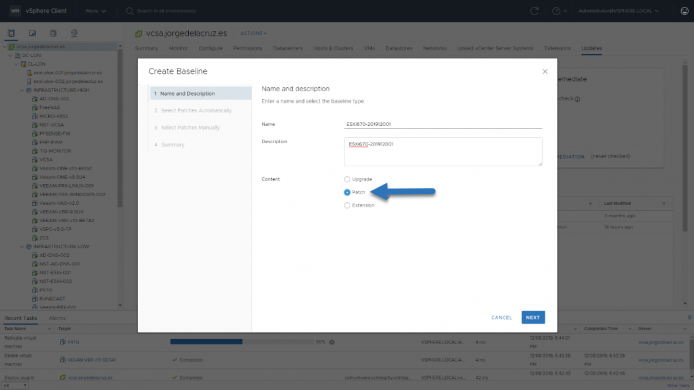Open the Networking inventory icon
The image size is (694, 390).
[74, 33]
